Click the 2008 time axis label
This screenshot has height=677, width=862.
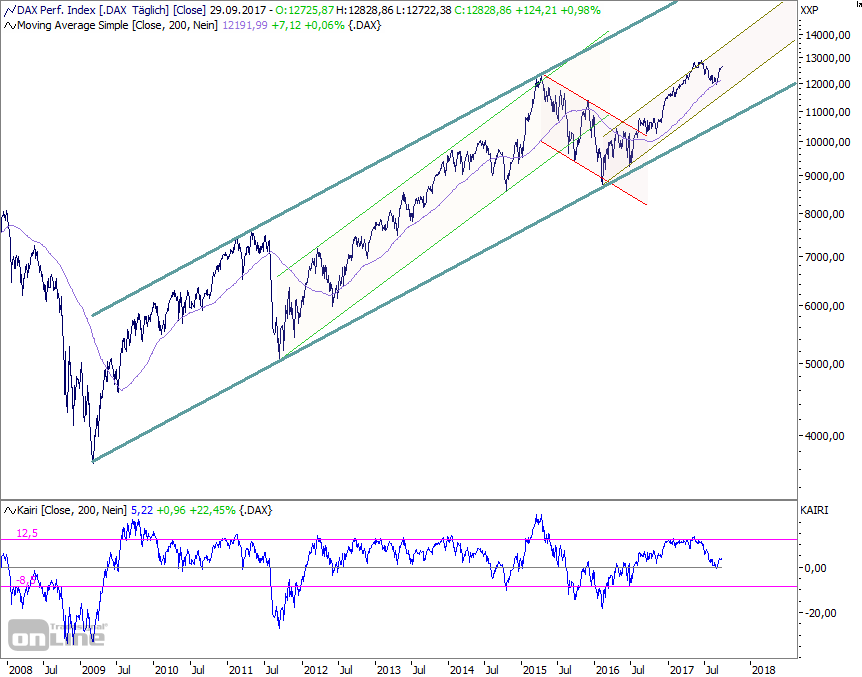click(x=21, y=670)
